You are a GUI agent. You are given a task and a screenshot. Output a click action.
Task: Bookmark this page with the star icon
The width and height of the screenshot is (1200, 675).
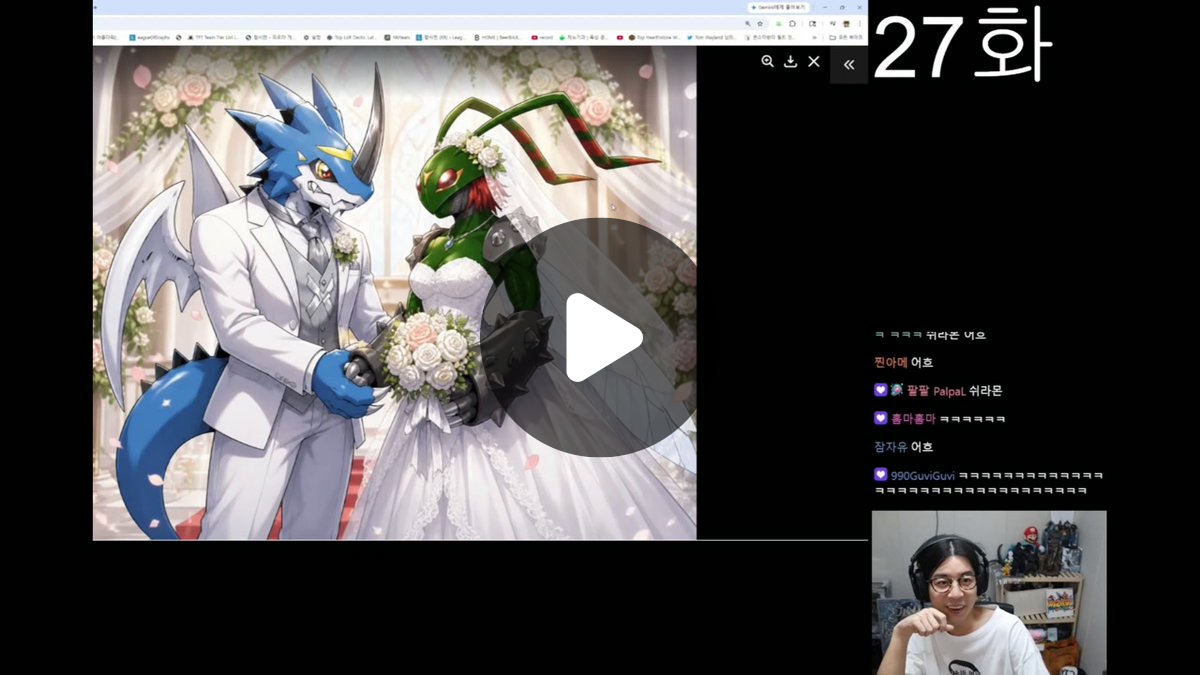click(x=760, y=23)
